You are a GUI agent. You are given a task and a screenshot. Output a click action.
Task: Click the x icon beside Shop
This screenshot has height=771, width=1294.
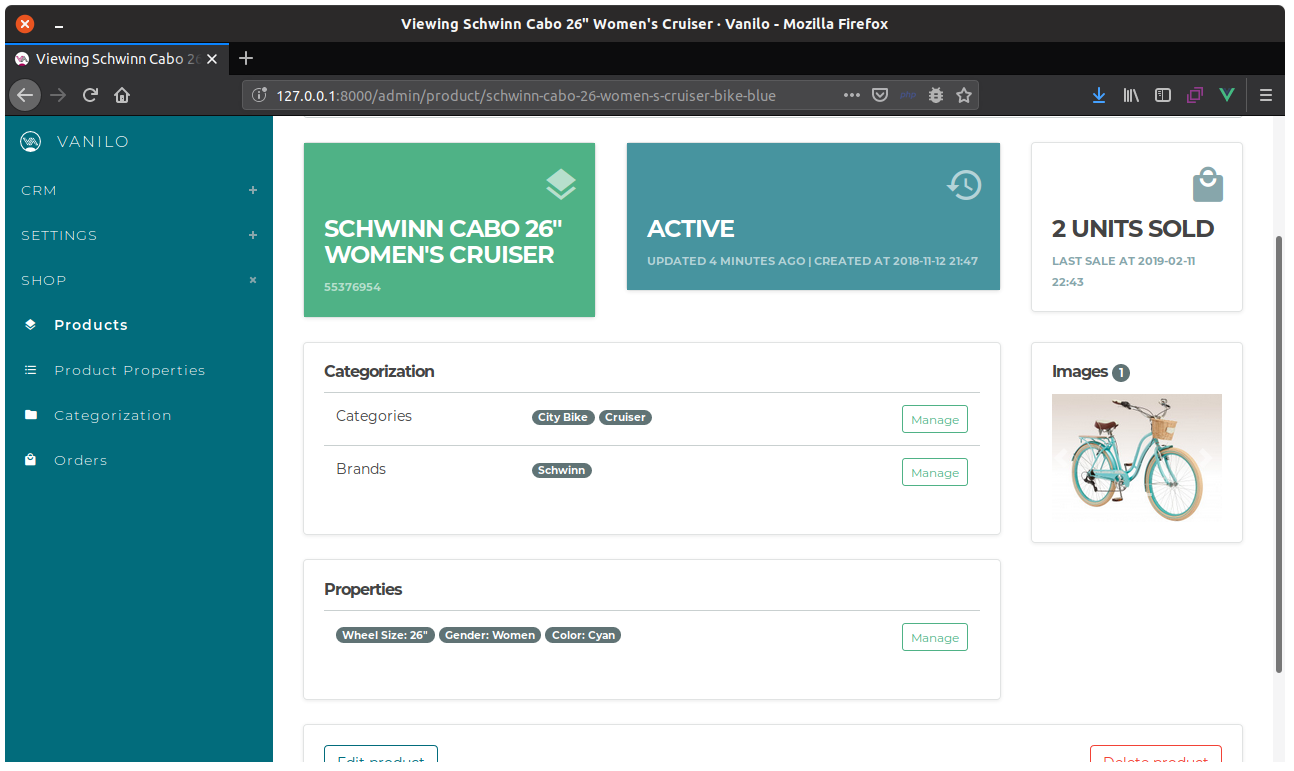point(253,280)
